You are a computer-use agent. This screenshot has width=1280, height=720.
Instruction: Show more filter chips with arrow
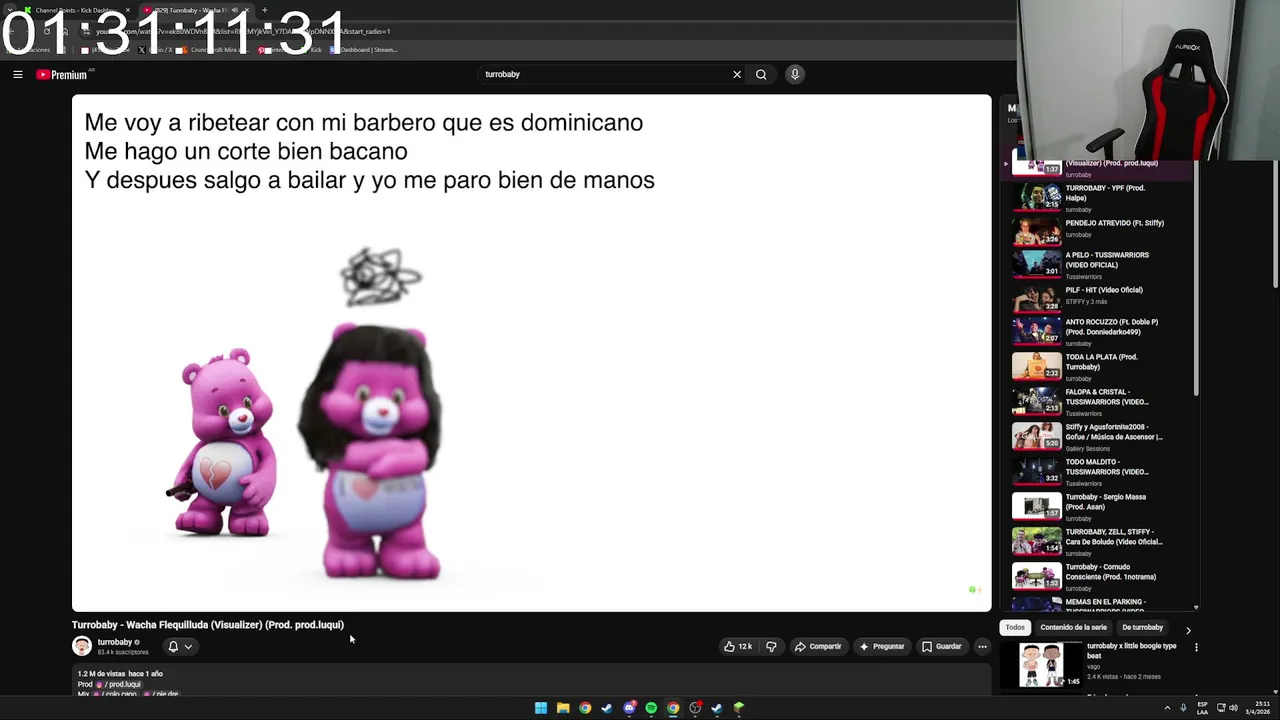tap(1188, 630)
